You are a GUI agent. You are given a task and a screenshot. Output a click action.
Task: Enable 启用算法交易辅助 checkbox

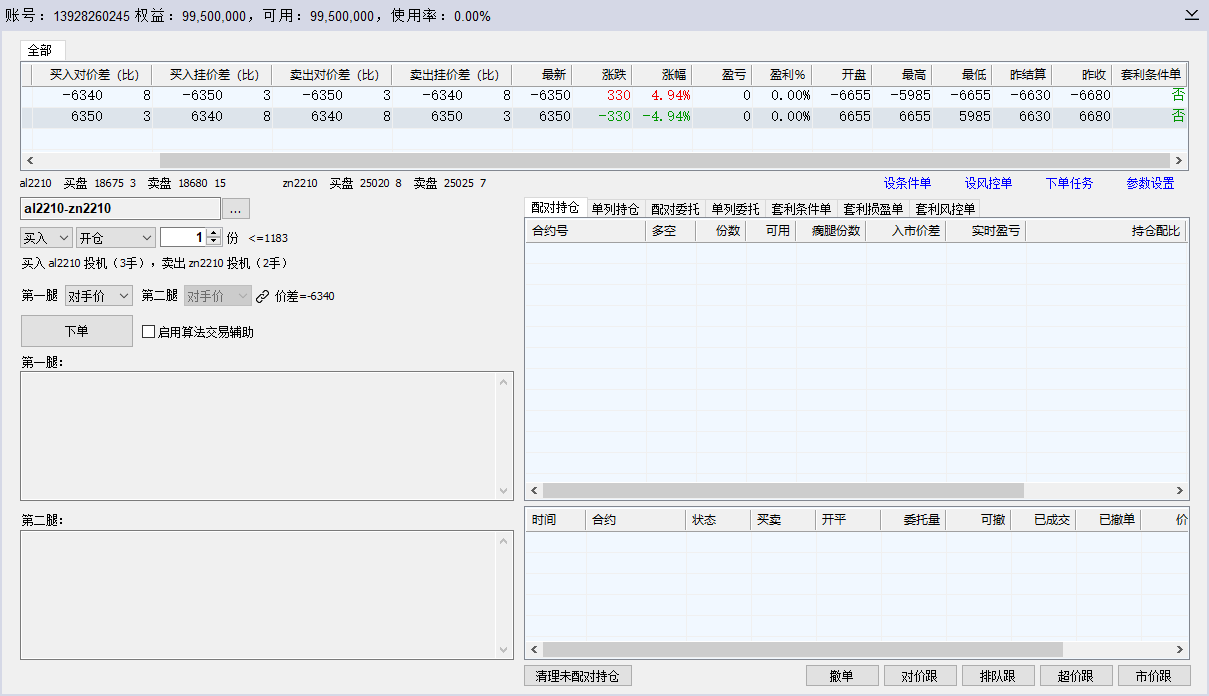coord(149,332)
